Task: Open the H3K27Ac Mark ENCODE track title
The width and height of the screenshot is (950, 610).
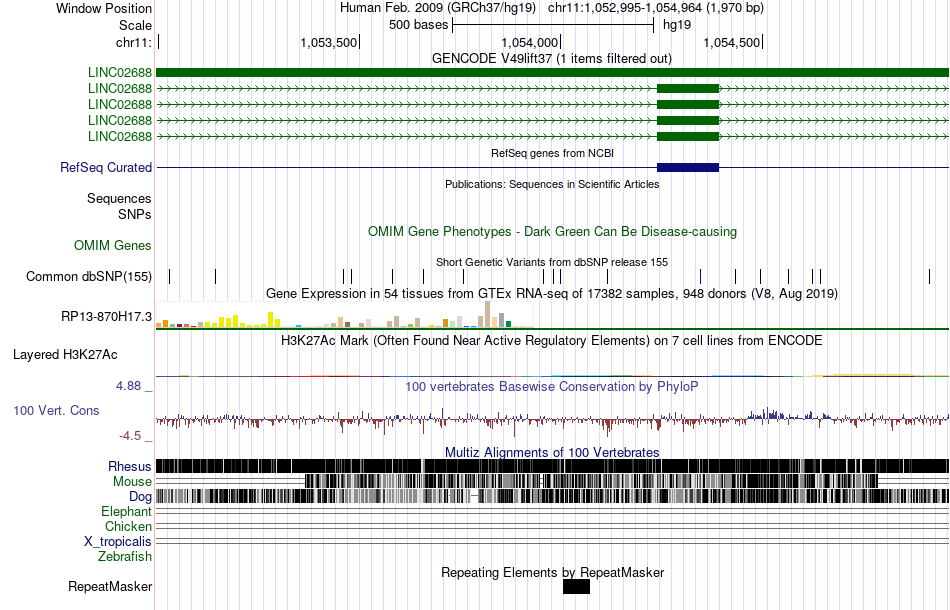Action: click(x=552, y=340)
